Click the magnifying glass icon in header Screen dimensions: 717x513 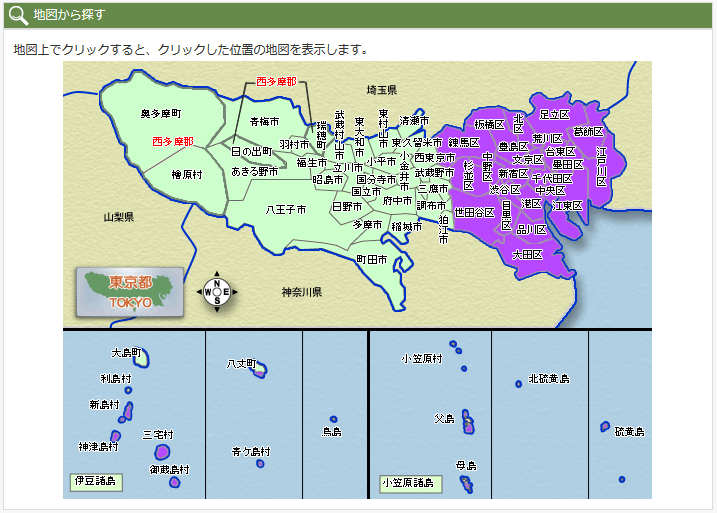pos(18,15)
